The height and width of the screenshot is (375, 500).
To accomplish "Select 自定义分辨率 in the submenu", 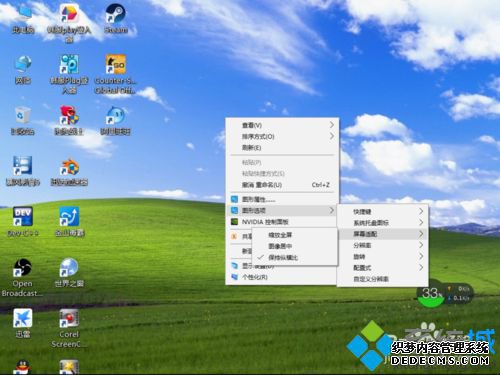I will click(382, 279).
